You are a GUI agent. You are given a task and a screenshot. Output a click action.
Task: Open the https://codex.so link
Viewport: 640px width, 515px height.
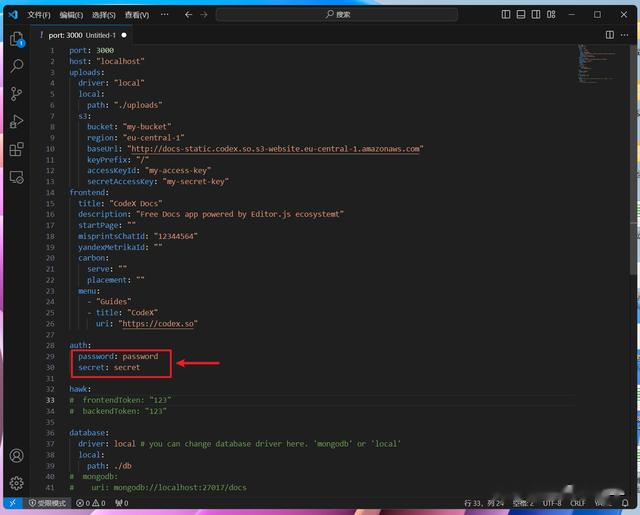pos(158,324)
